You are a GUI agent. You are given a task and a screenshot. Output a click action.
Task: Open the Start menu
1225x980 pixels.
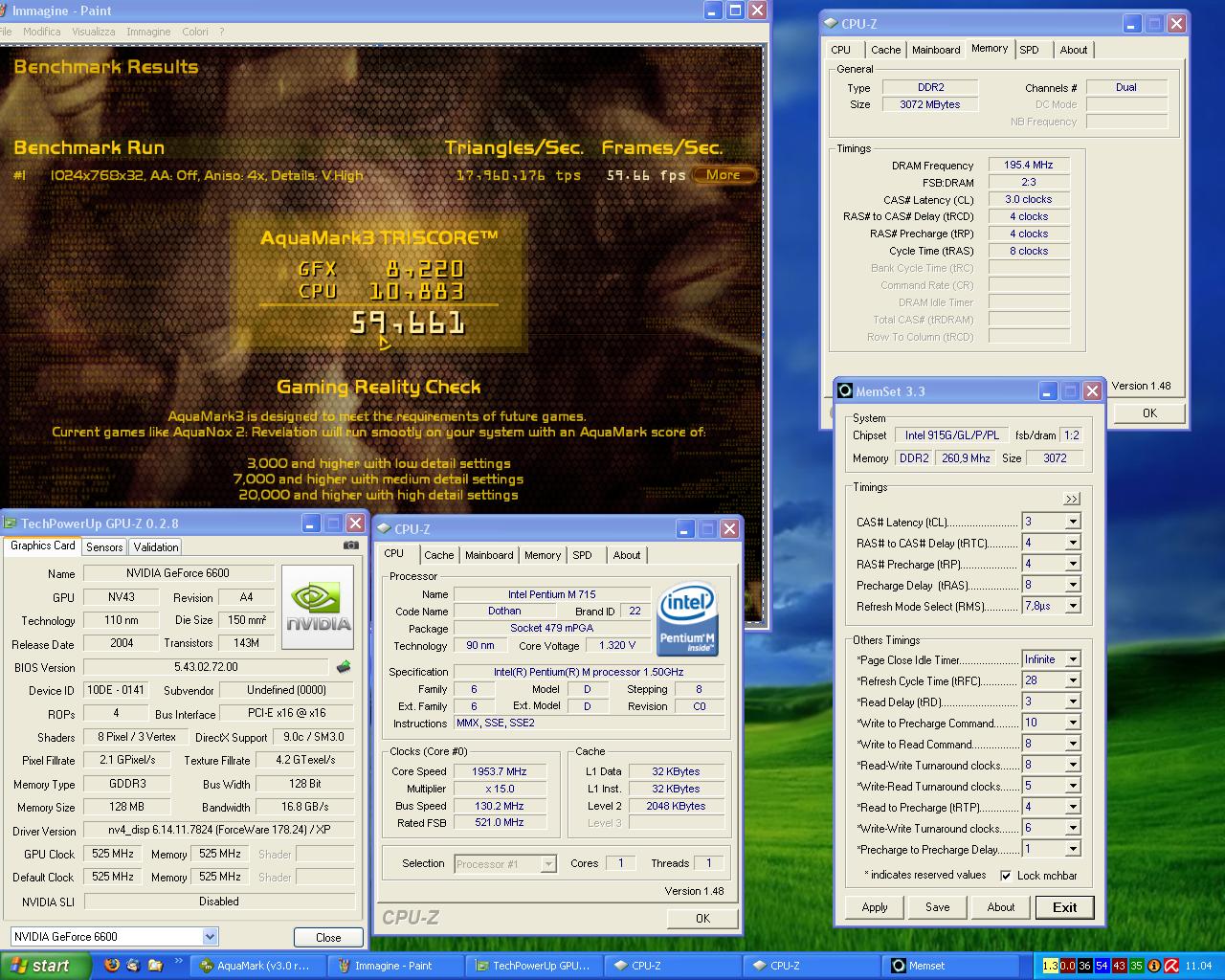pyautogui.click(x=45, y=966)
